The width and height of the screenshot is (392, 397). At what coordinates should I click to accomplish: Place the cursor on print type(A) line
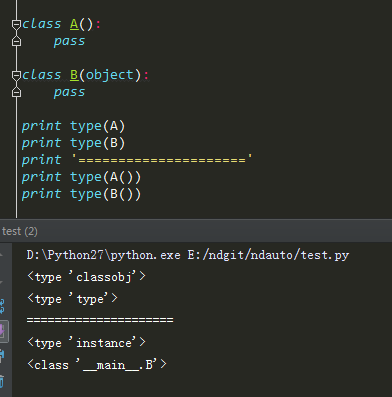(73, 126)
